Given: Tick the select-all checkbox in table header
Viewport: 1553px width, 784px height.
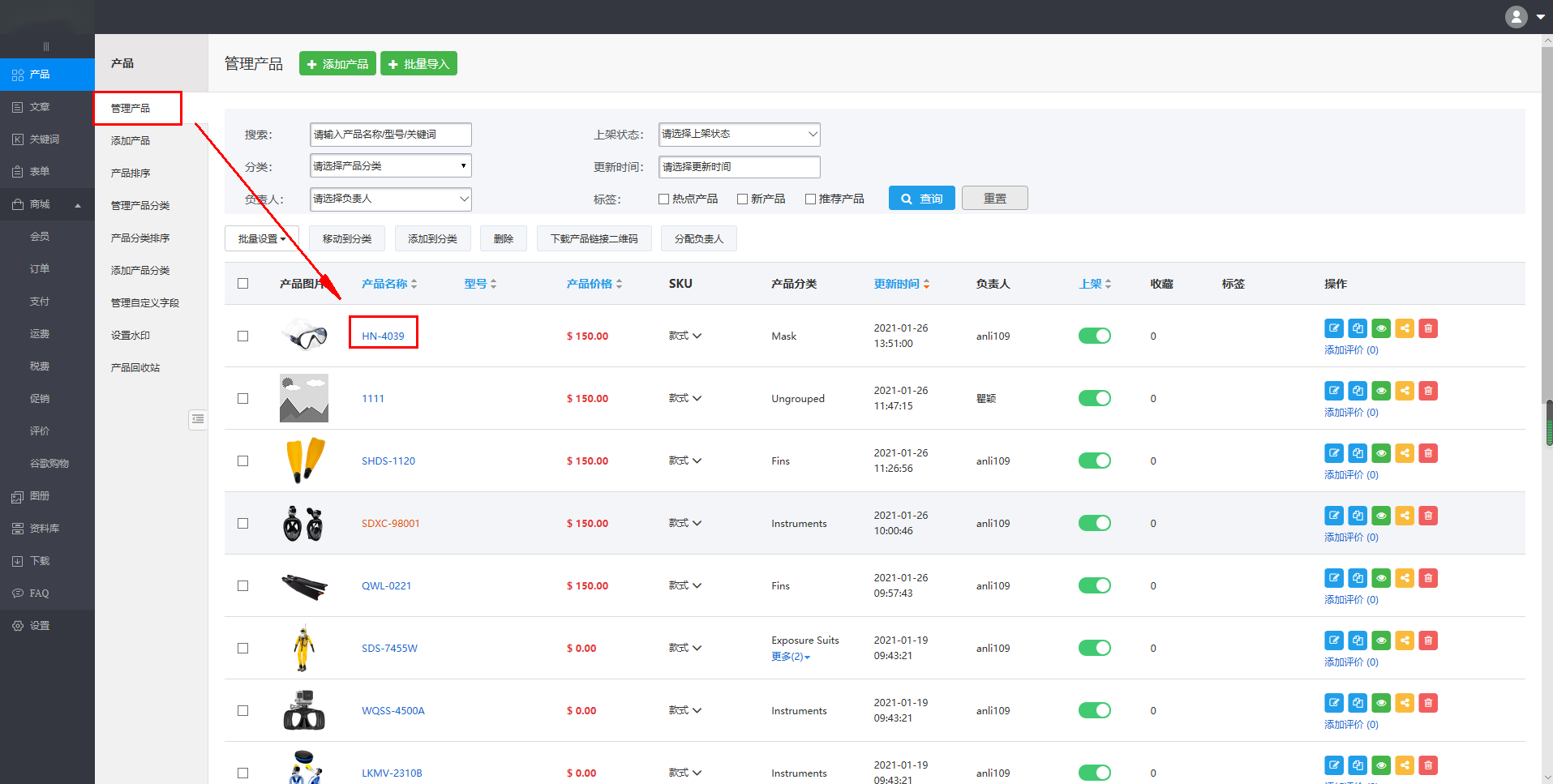Looking at the screenshot, I should [x=242, y=284].
